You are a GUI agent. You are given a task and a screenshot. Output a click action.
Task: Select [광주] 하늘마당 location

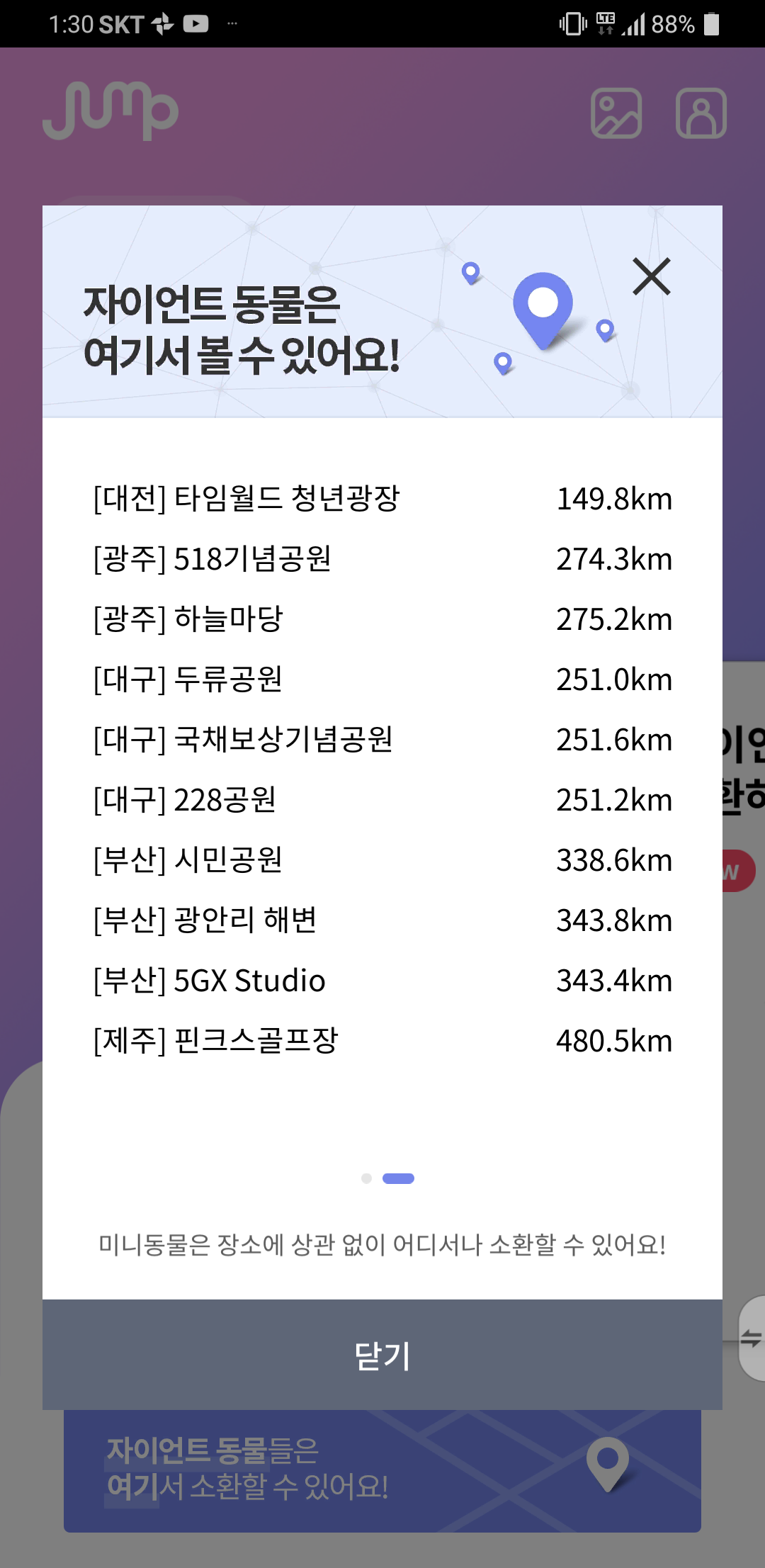pyautogui.click(x=188, y=619)
